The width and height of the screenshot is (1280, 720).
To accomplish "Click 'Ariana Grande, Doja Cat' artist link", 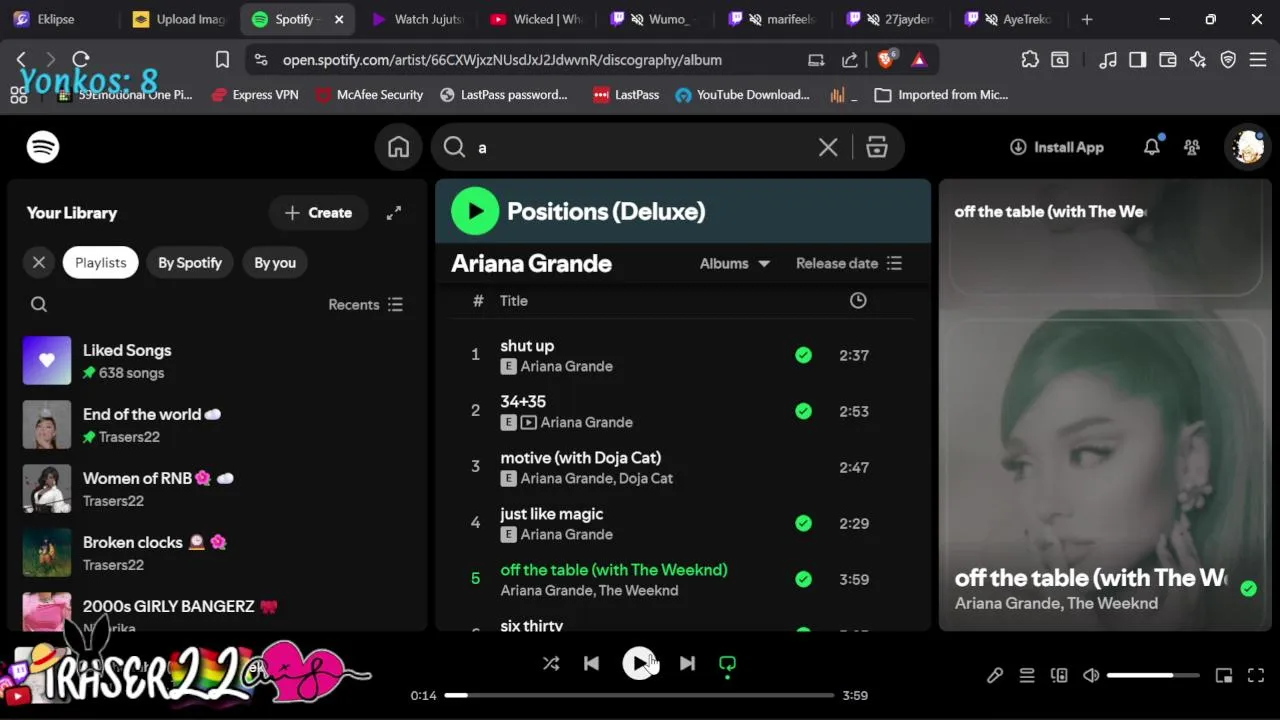I will click(597, 479).
